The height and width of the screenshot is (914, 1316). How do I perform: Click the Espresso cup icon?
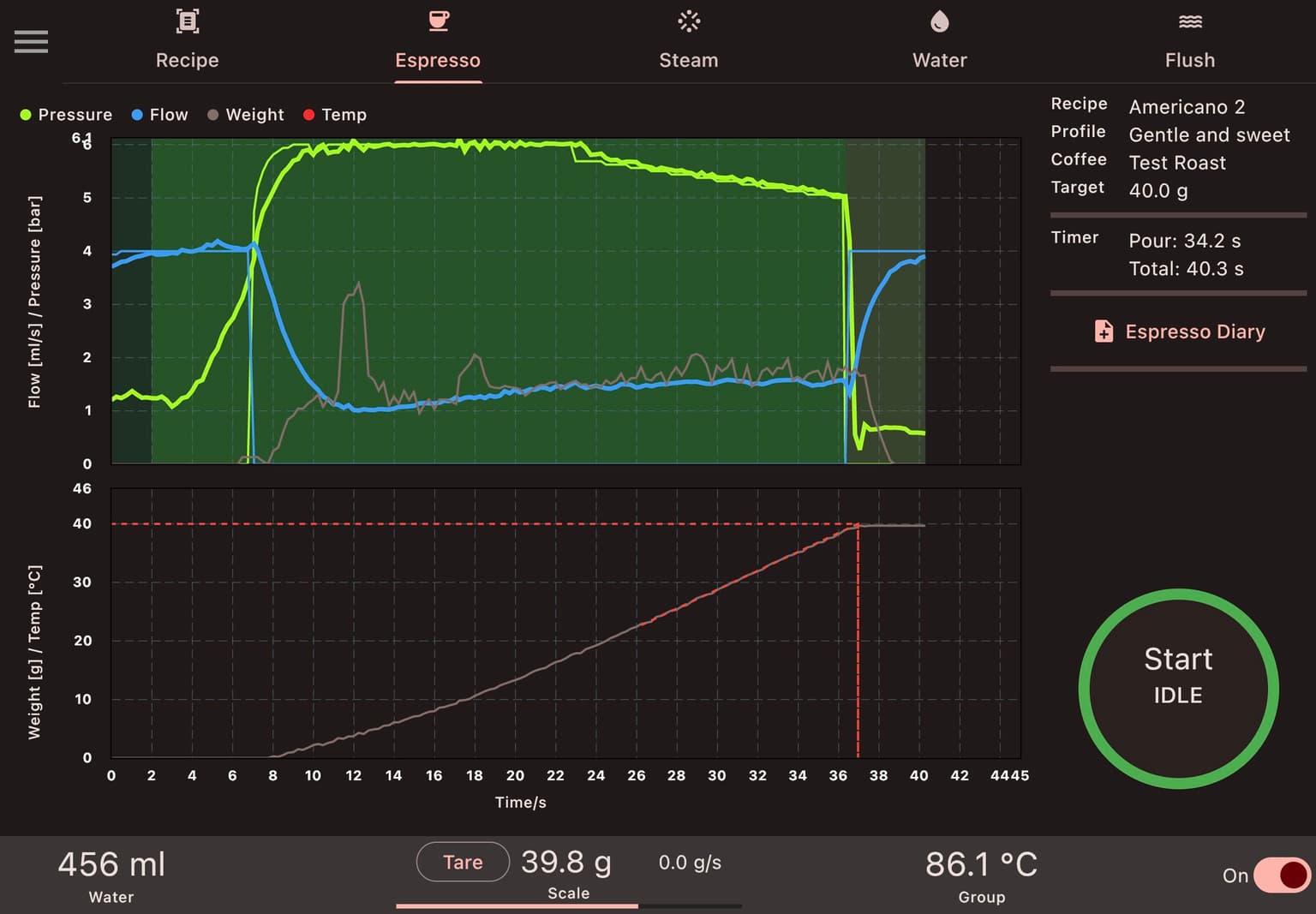(438, 21)
